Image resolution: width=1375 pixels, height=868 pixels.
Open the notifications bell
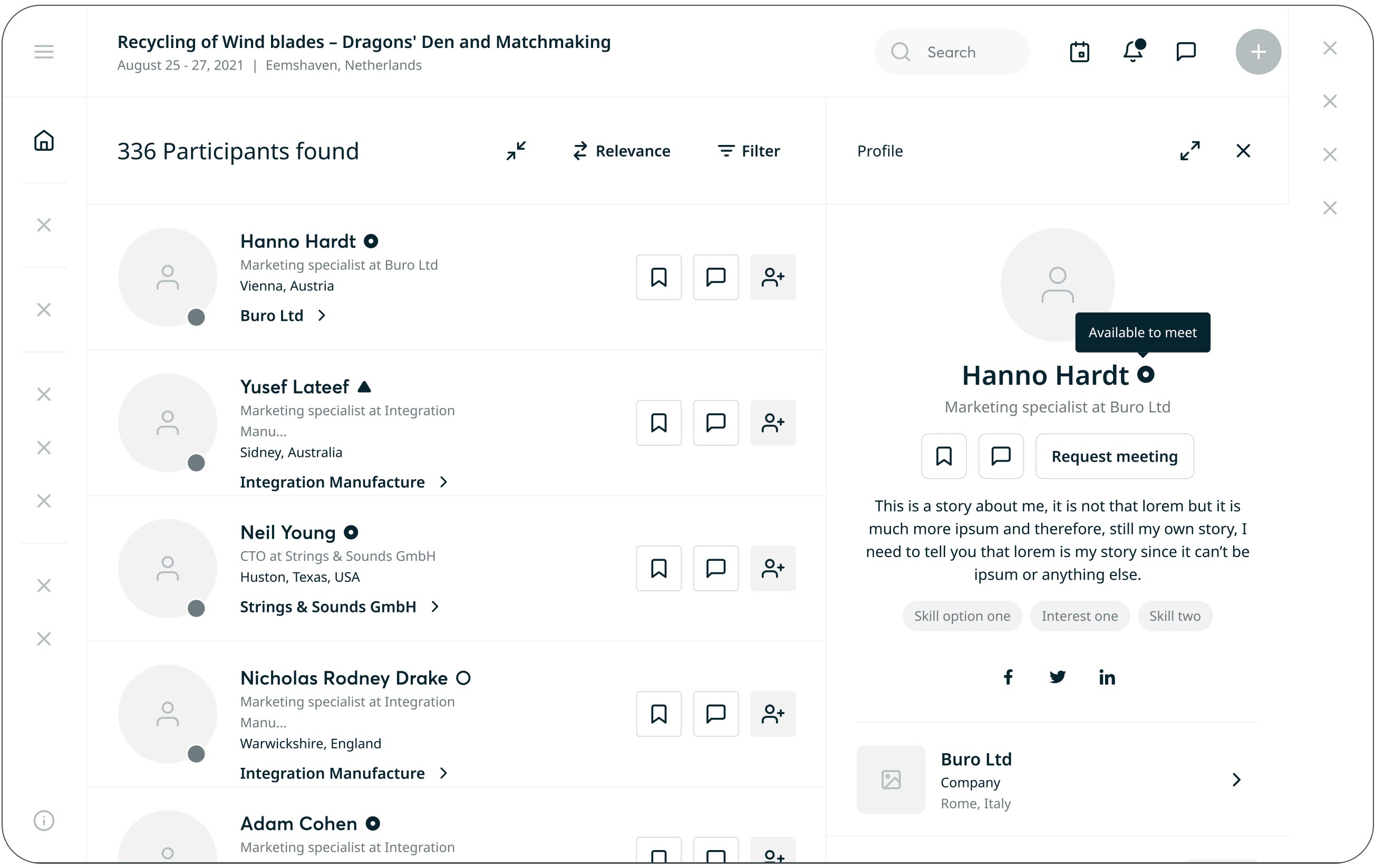click(1133, 51)
